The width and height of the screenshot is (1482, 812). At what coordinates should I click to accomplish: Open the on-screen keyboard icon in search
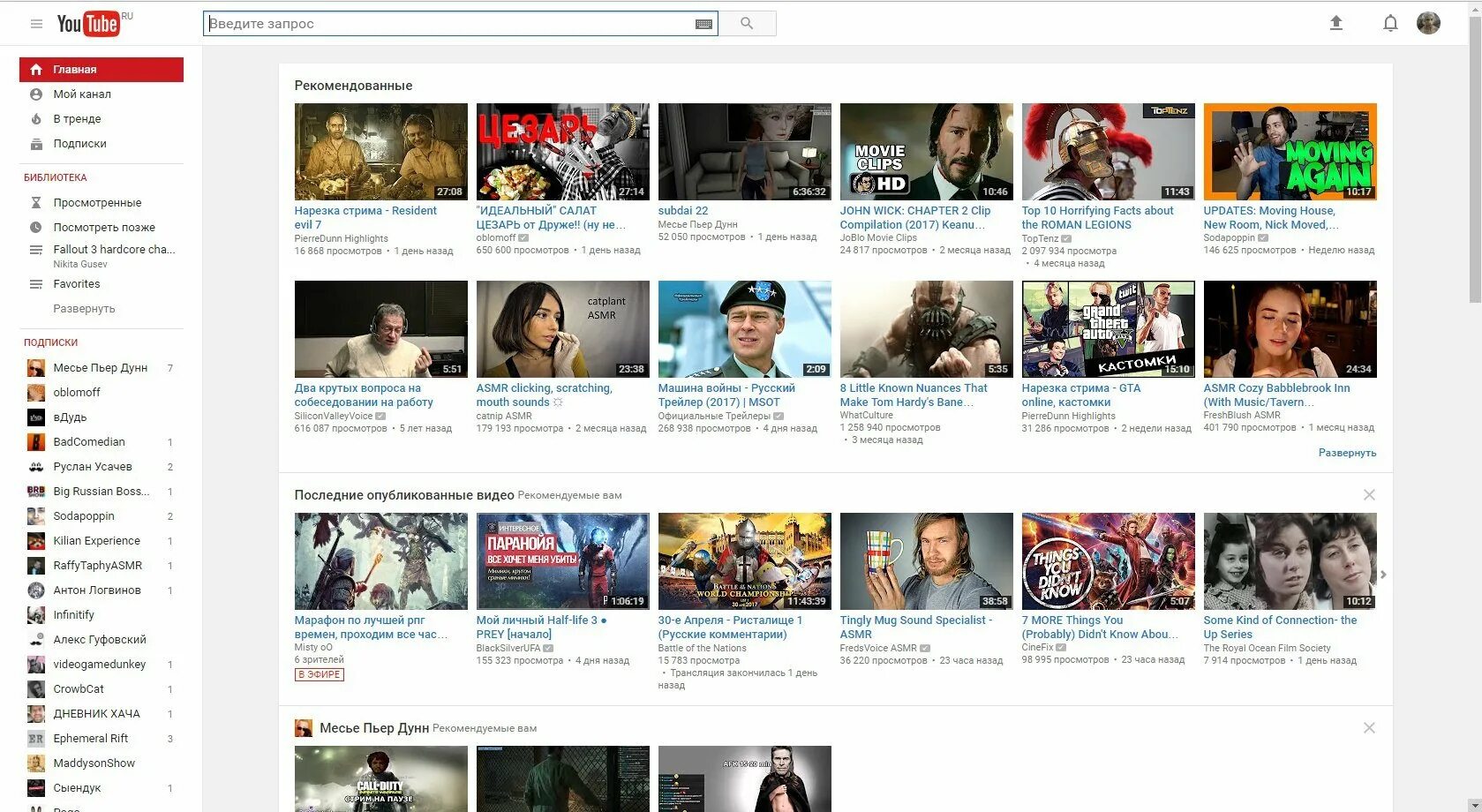click(x=703, y=24)
